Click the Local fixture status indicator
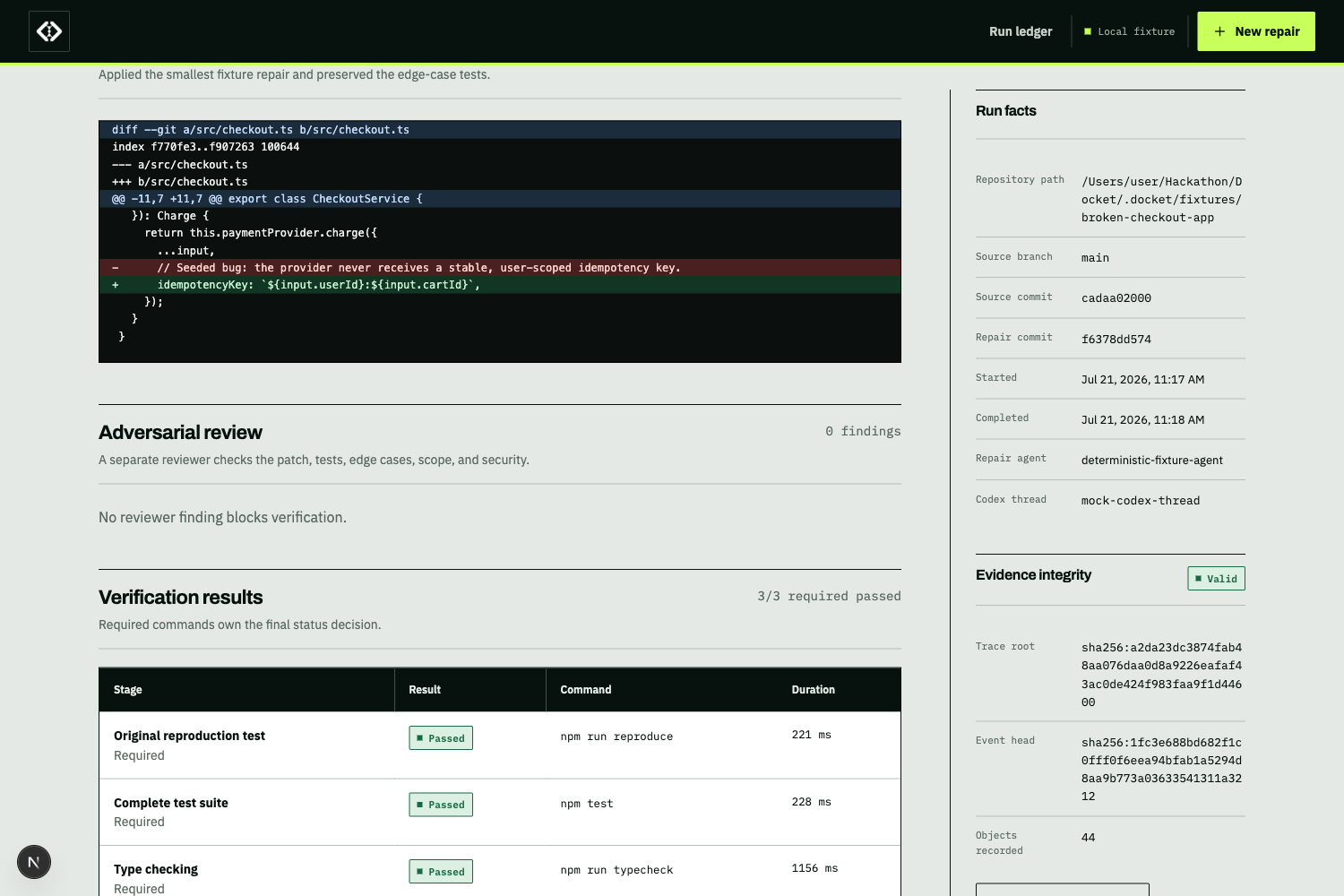This screenshot has height=896, width=1344. pyautogui.click(x=1130, y=31)
